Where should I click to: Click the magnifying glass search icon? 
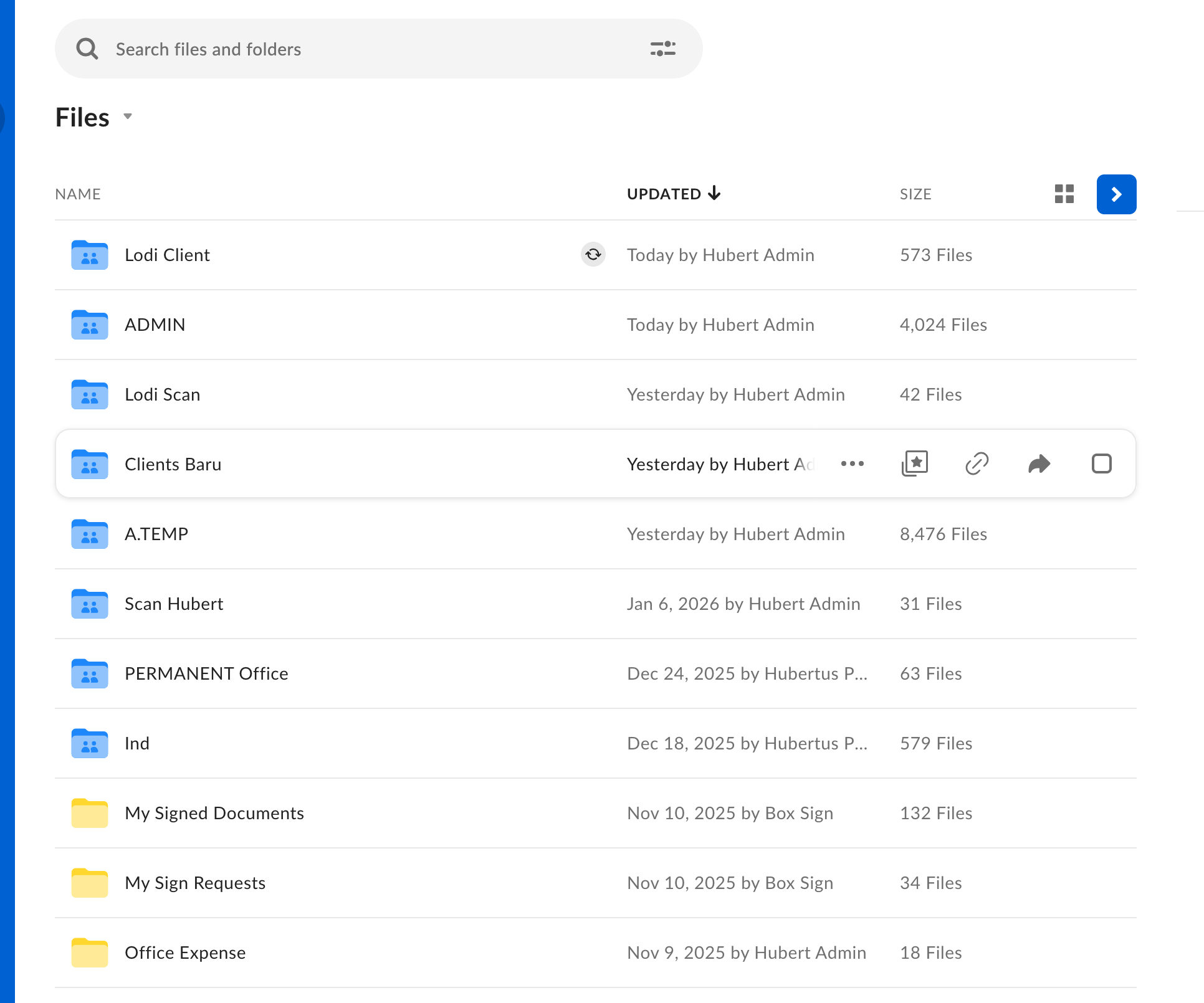tap(87, 49)
